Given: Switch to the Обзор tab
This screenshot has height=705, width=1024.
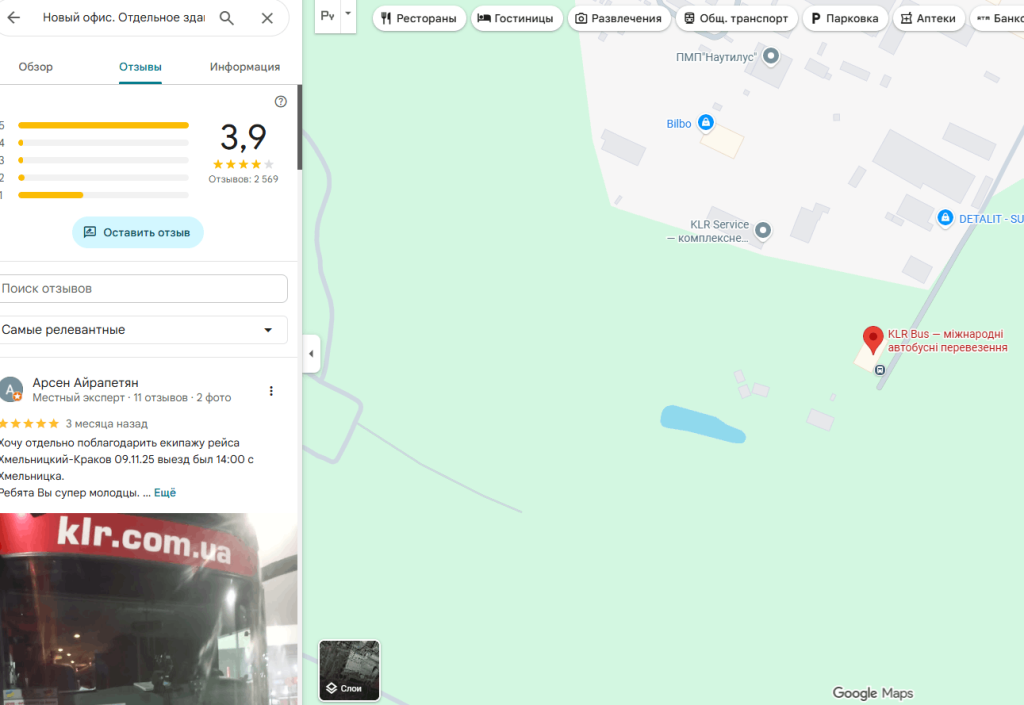Looking at the screenshot, I should (x=35, y=67).
